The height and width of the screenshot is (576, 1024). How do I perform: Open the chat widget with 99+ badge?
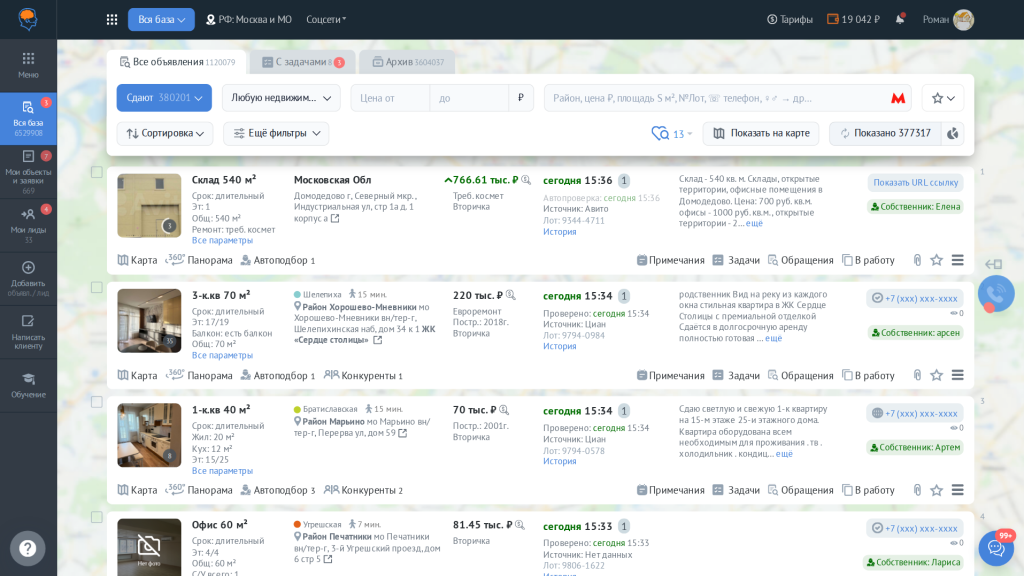coord(995,548)
